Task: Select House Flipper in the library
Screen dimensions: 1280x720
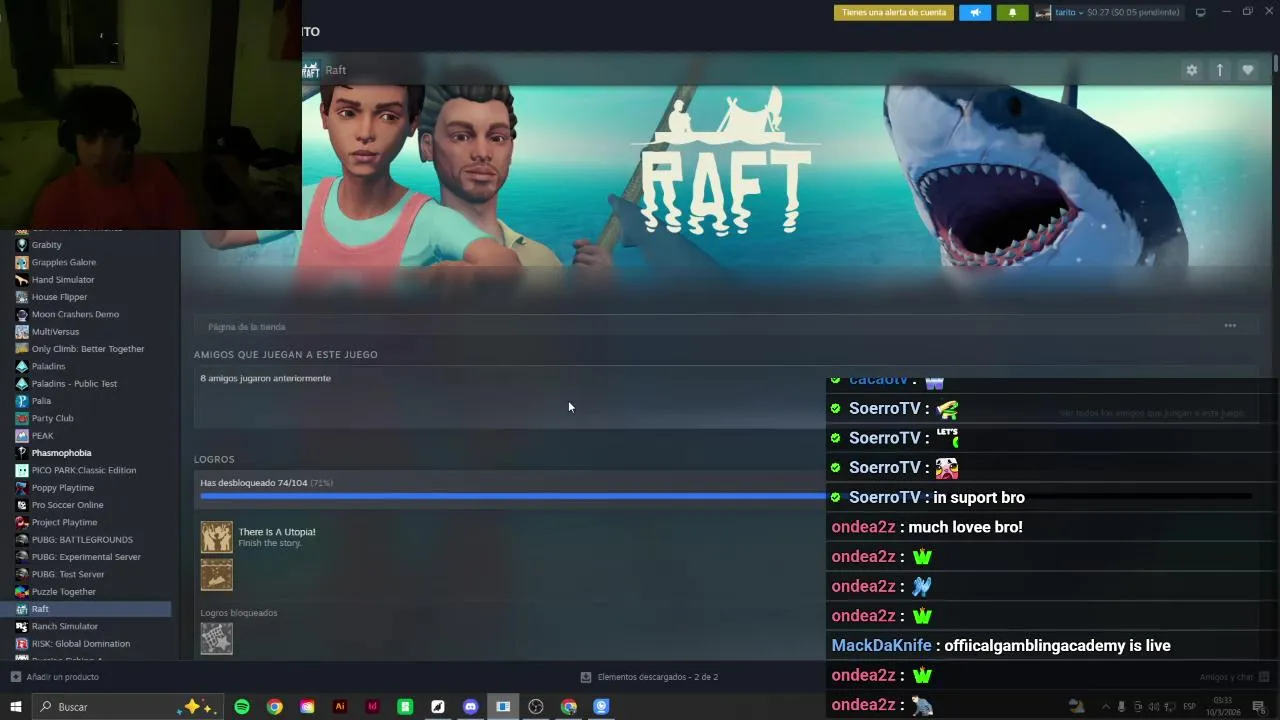Action: point(59,297)
